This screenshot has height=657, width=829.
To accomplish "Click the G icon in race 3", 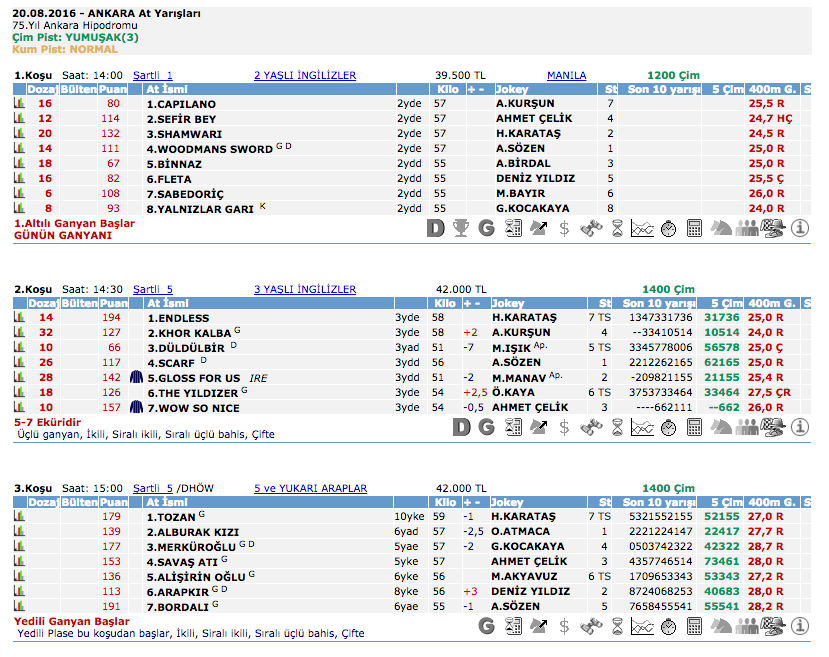I will point(487,627).
